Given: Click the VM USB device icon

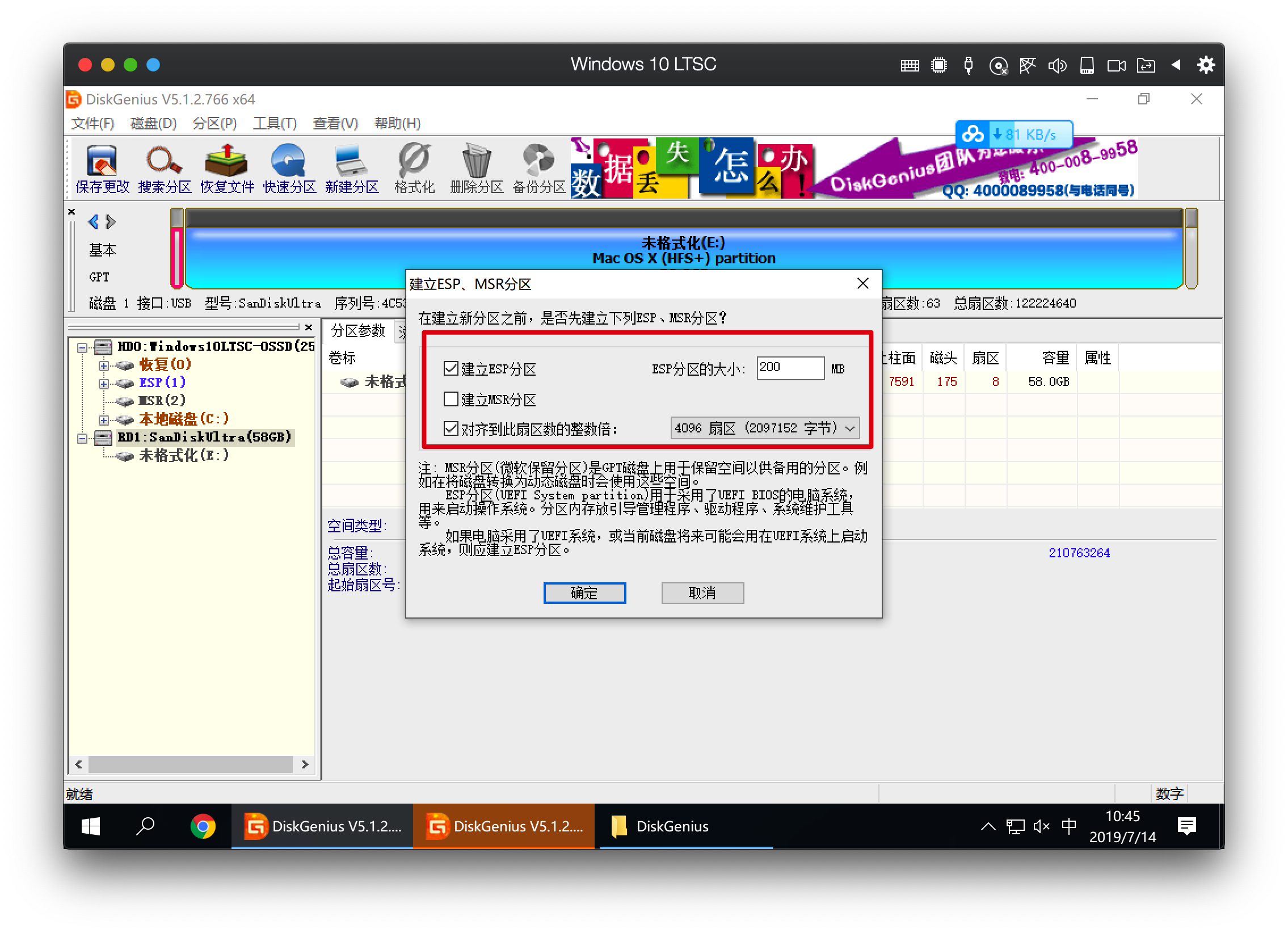Looking at the screenshot, I should click(x=969, y=65).
